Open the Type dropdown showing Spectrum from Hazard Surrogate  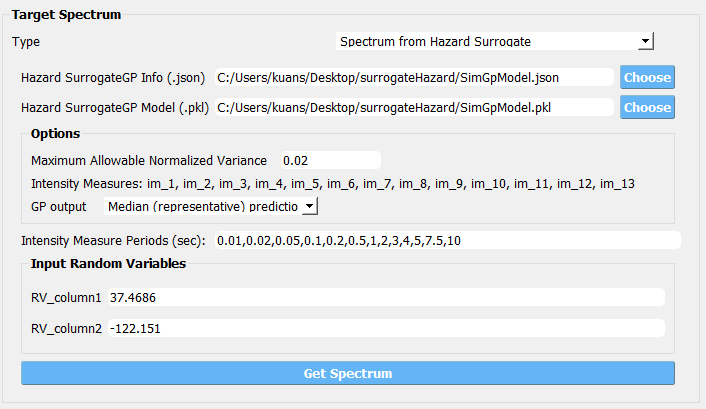[x=494, y=41]
